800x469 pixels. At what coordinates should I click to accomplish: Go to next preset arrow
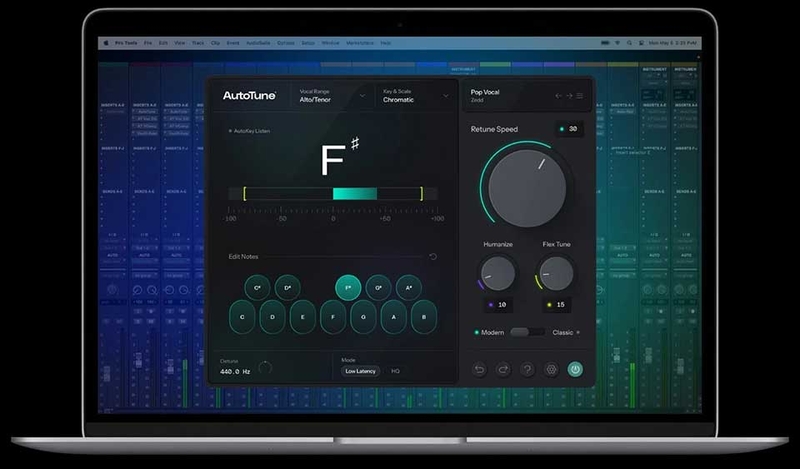(x=569, y=96)
